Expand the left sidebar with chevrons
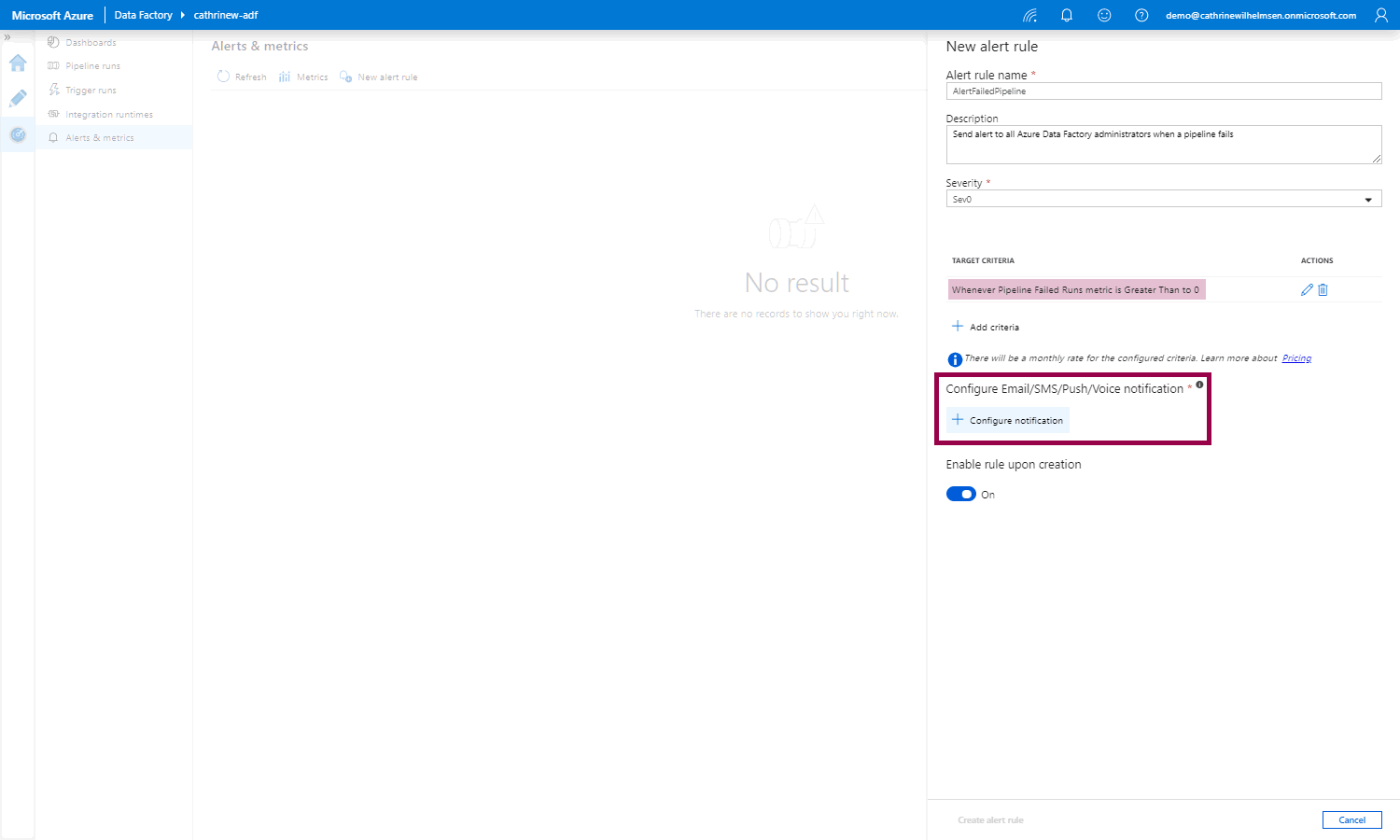The image size is (1400, 840). click(7, 37)
